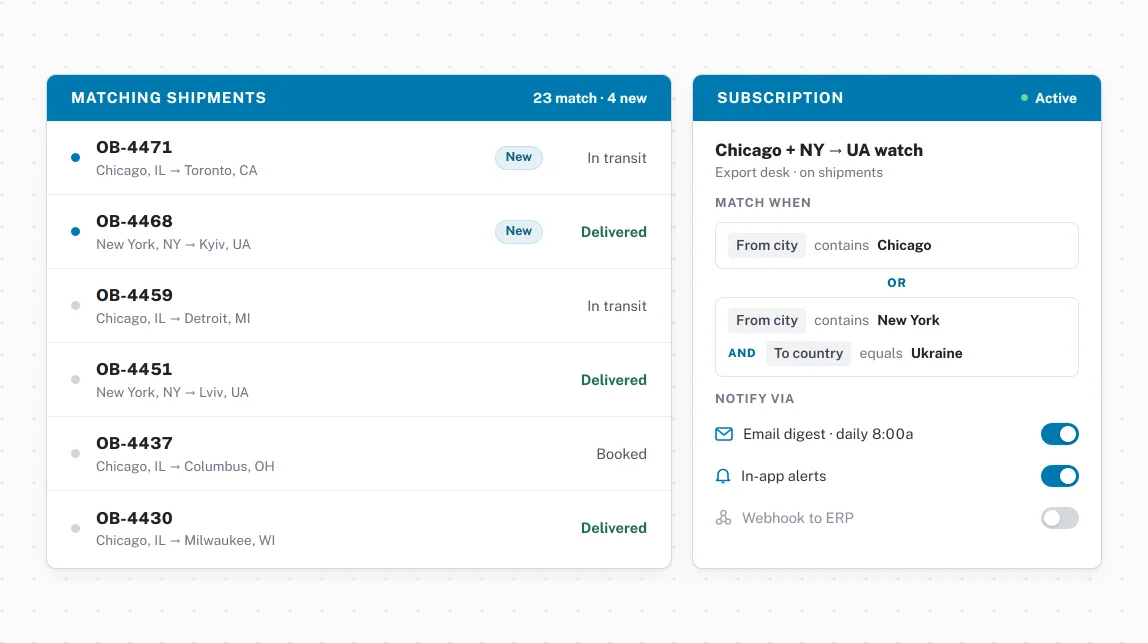
Task: Click the Webhook to ERP icon
Action: pyautogui.click(x=723, y=518)
